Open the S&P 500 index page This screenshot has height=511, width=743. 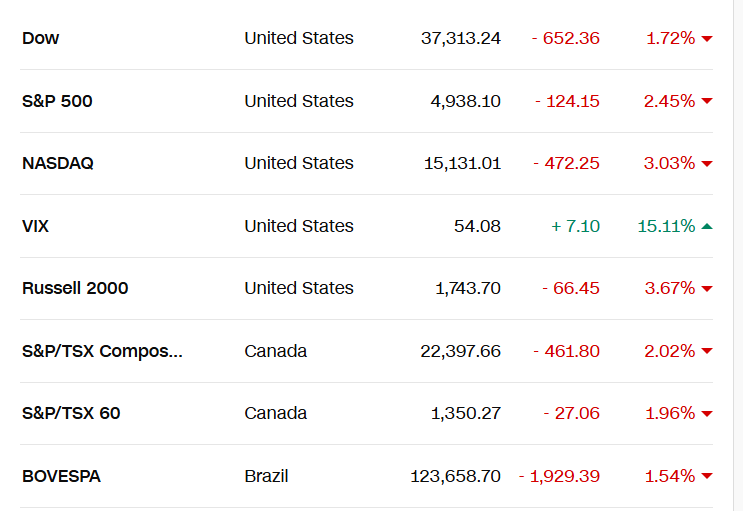tap(57, 101)
